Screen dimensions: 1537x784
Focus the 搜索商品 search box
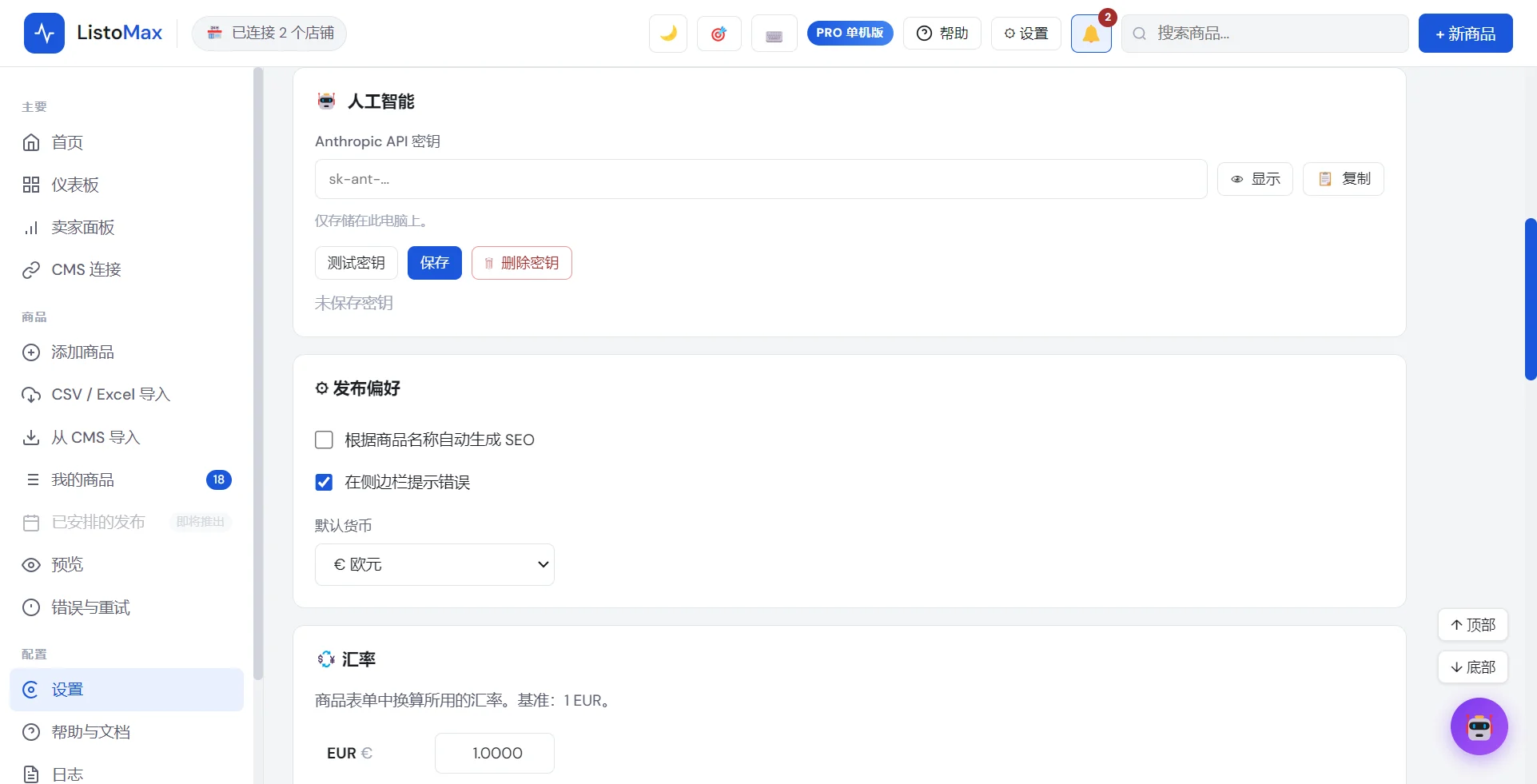tap(1265, 34)
